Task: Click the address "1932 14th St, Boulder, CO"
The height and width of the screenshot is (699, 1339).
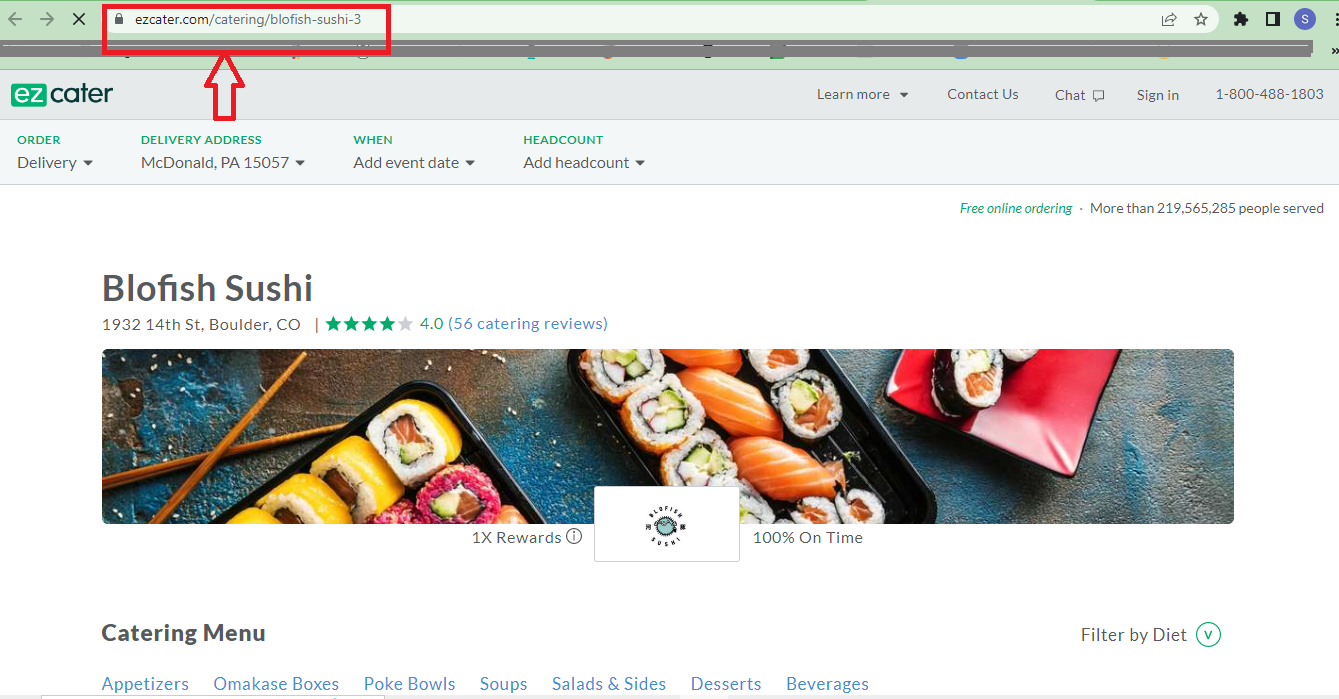Action: pyautogui.click(x=201, y=324)
